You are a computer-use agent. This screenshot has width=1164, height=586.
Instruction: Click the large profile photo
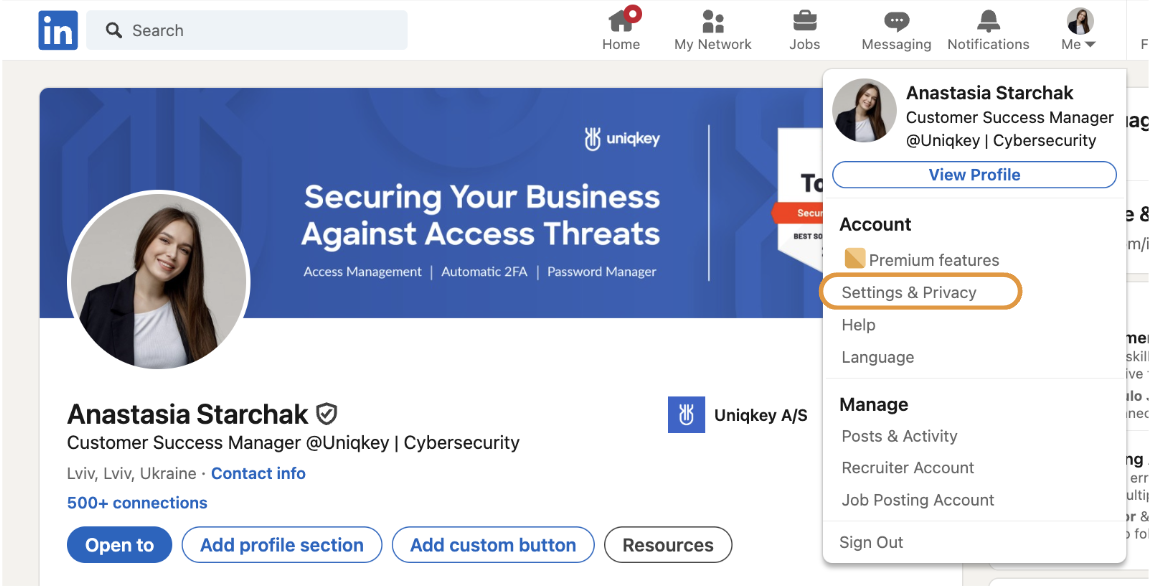pyautogui.click(x=159, y=281)
